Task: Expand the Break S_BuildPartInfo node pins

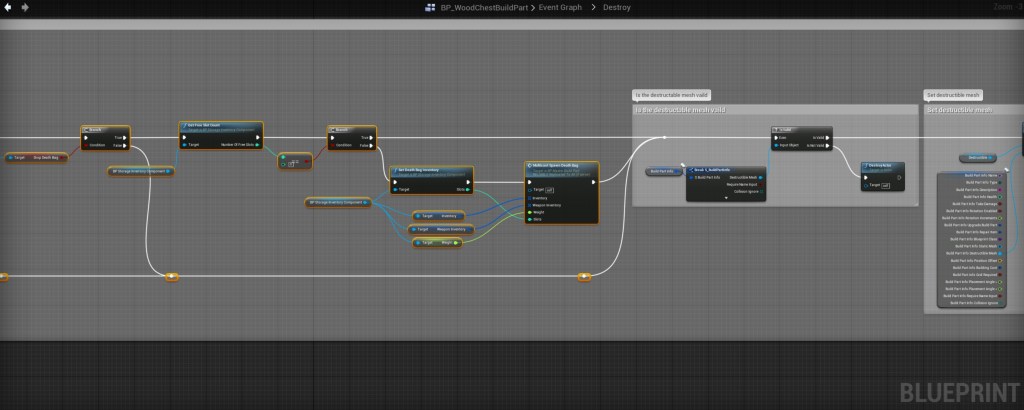Action: [x=724, y=199]
